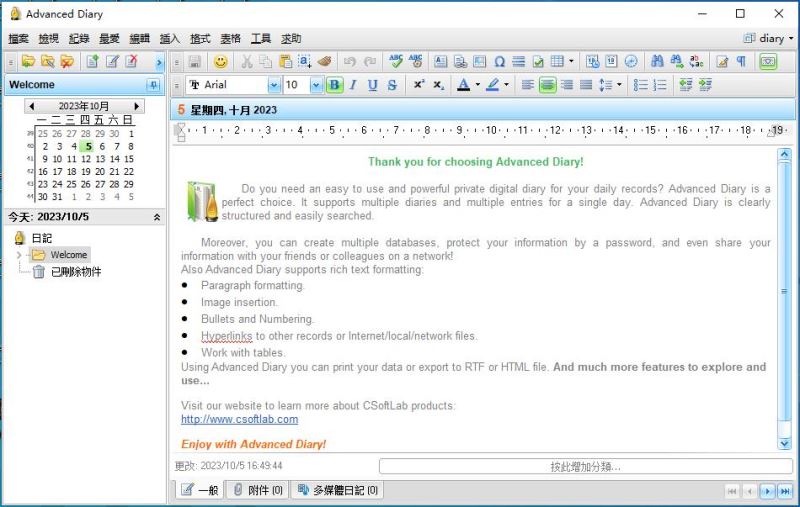The width and height of the screenshot is (800, 507).
Task: Open line spacing dropdown arrow
Action: click(619, 85)
